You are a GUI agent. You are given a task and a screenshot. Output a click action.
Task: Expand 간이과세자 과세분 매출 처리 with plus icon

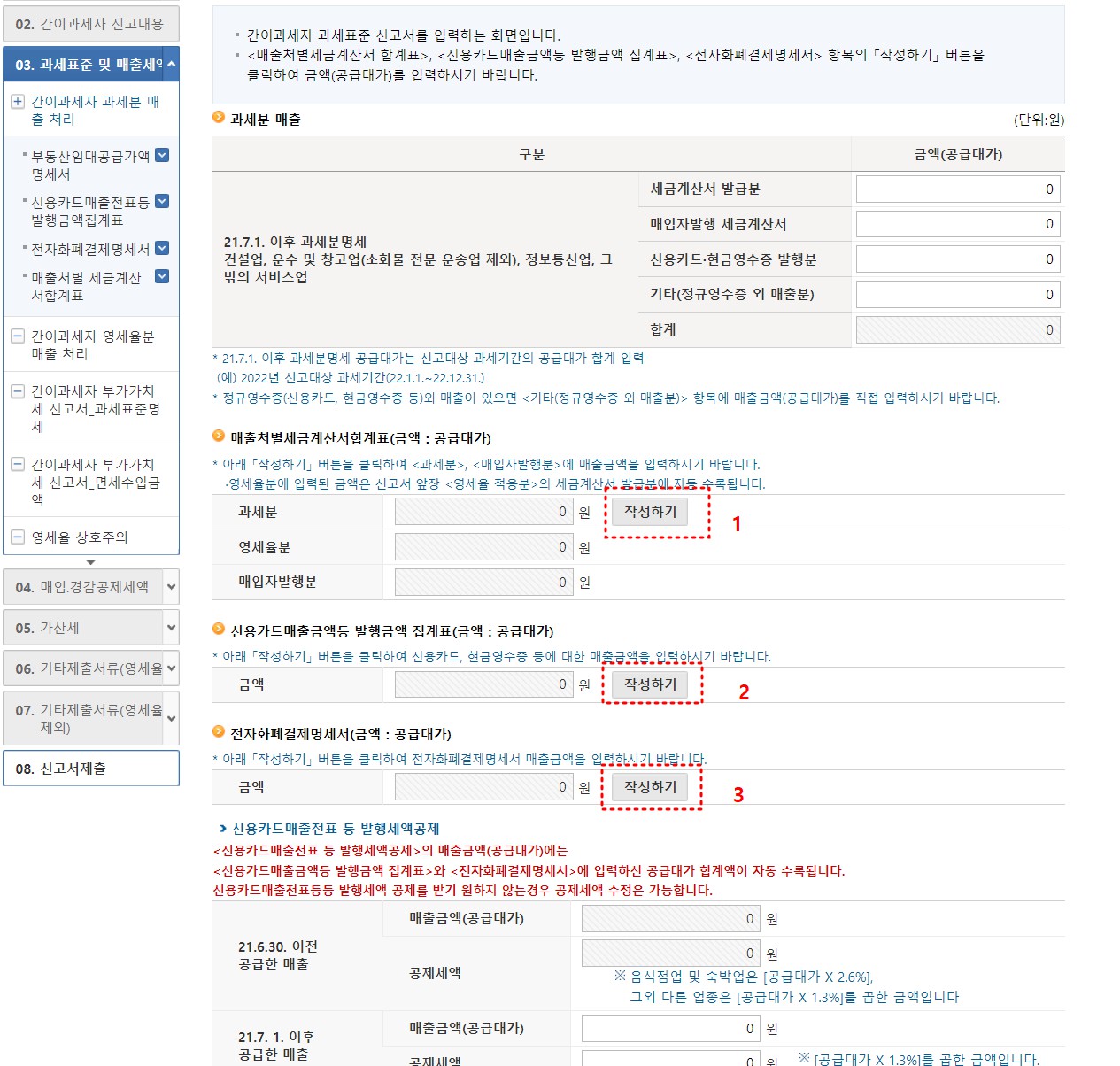click(19, 102)
